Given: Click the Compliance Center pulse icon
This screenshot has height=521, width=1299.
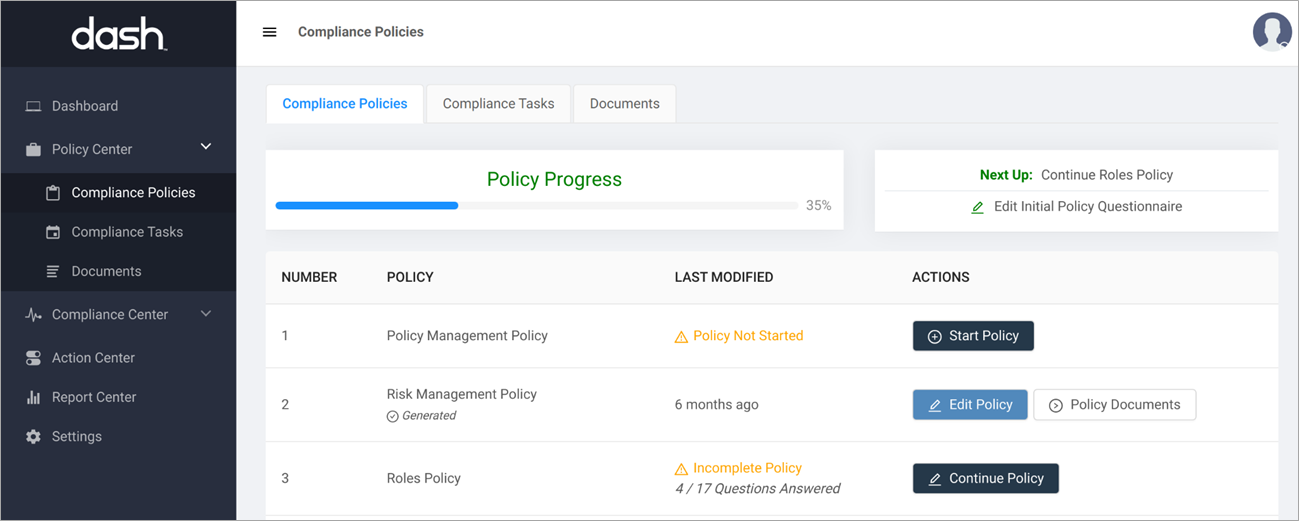Looking at the screenshot, I should [33, 315].
